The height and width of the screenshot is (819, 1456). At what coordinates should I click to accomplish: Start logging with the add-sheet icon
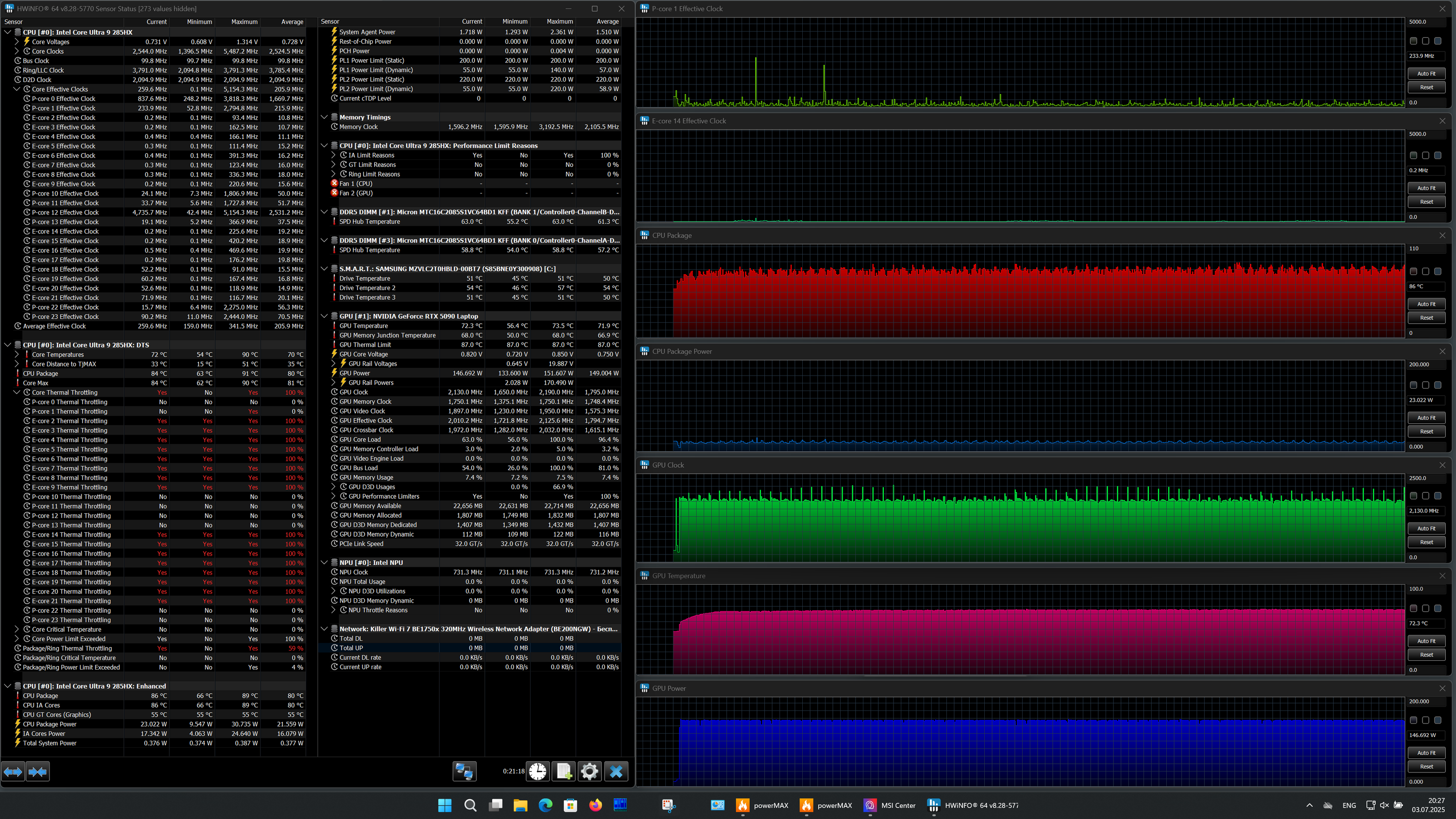[x=563, y=771]
